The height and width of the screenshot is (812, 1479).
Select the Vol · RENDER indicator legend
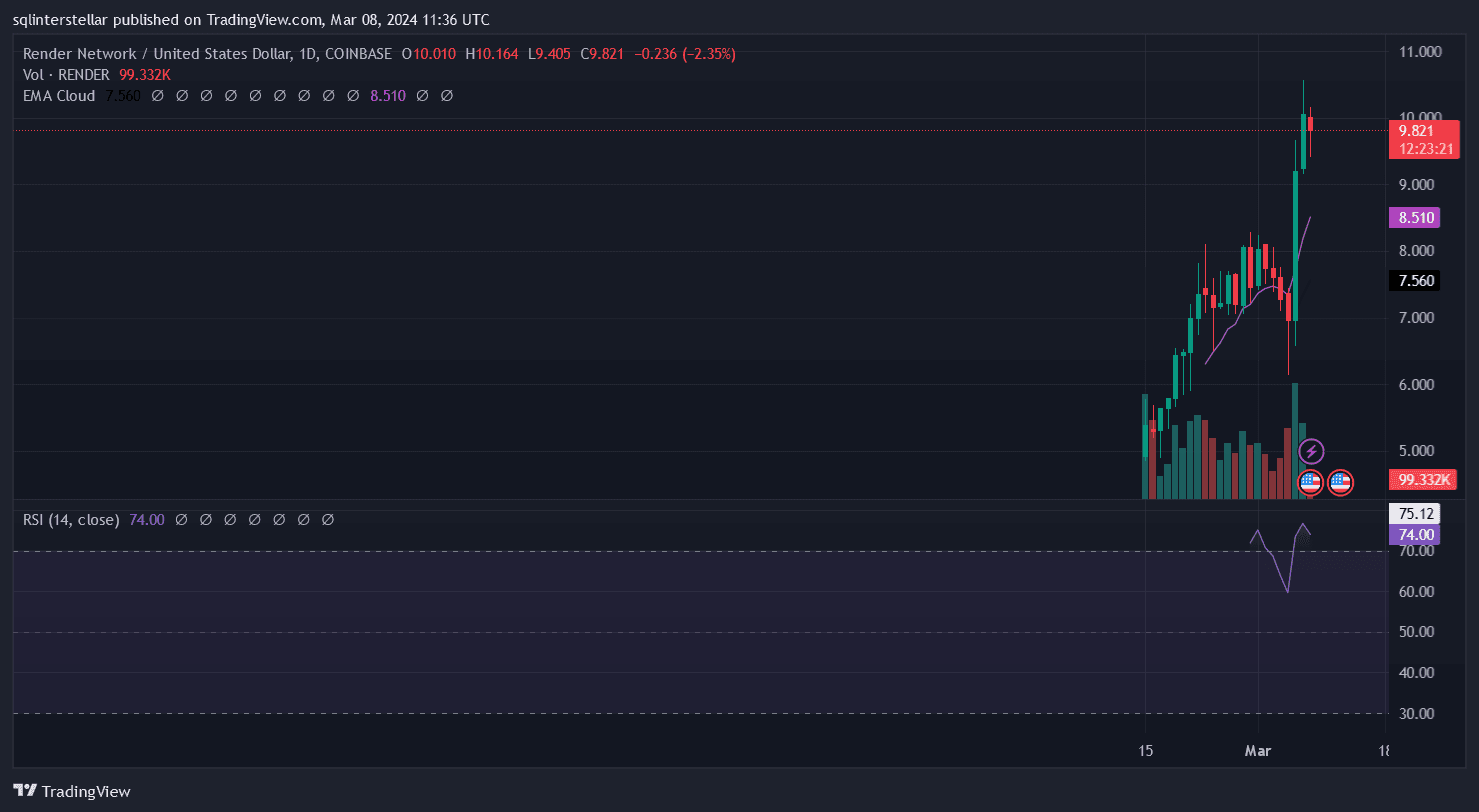tap(66, 75)
